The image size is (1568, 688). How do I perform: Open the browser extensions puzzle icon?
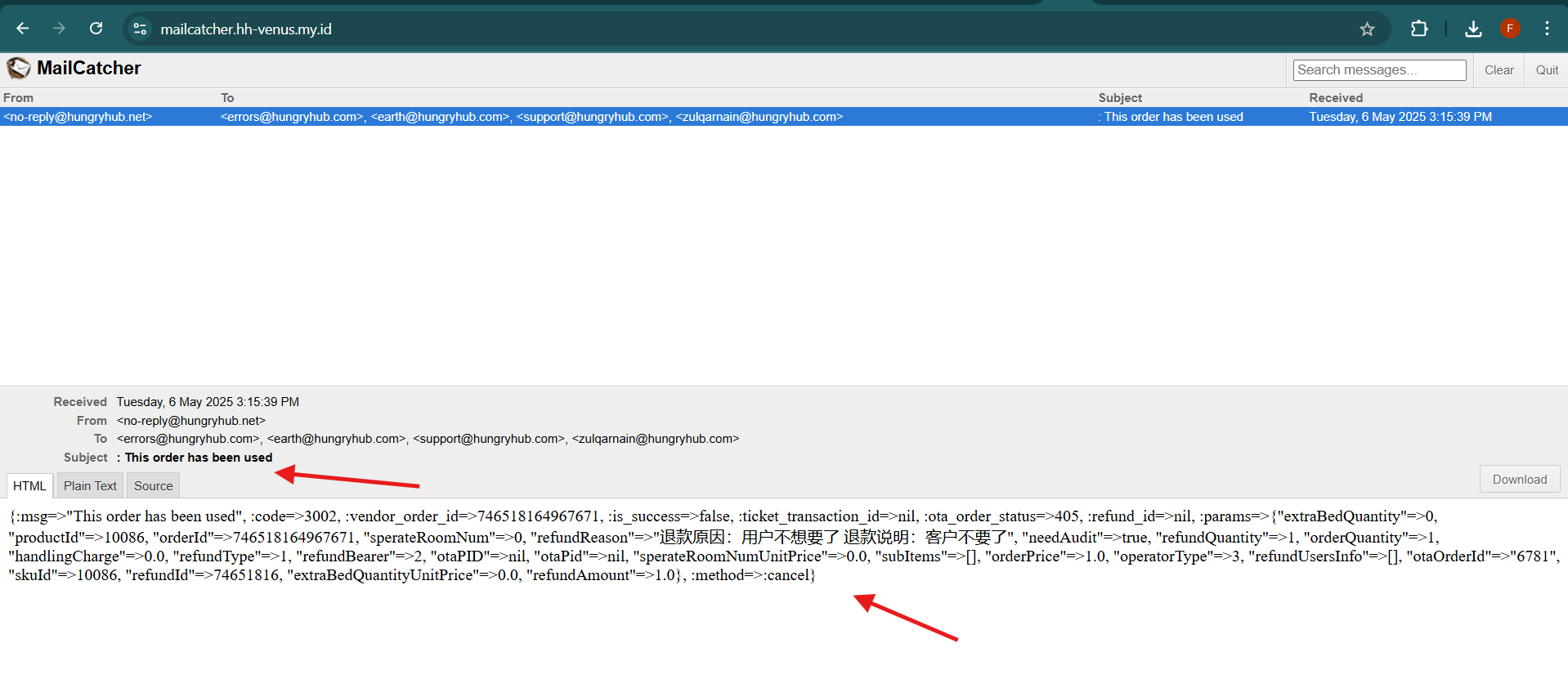click(x=1418, y=29)
